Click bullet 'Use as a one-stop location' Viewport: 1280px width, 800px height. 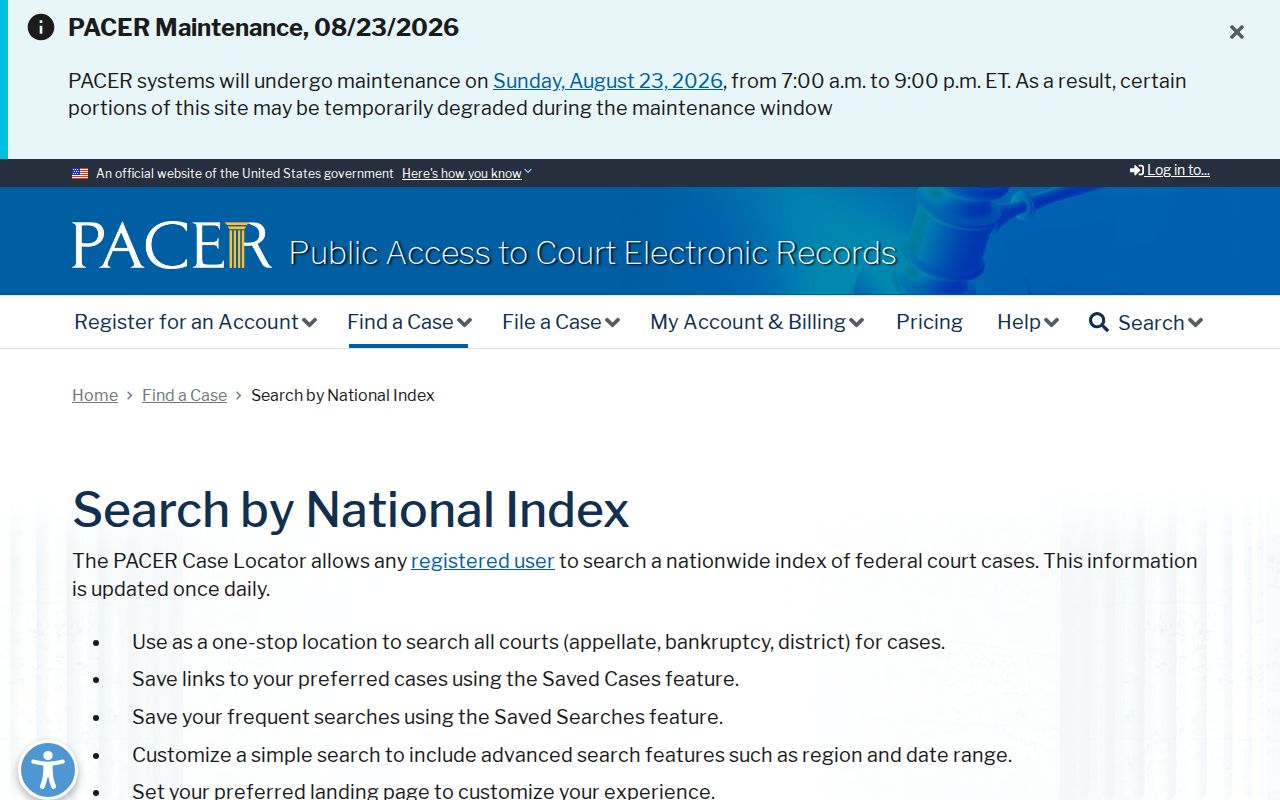pos(538,642)
